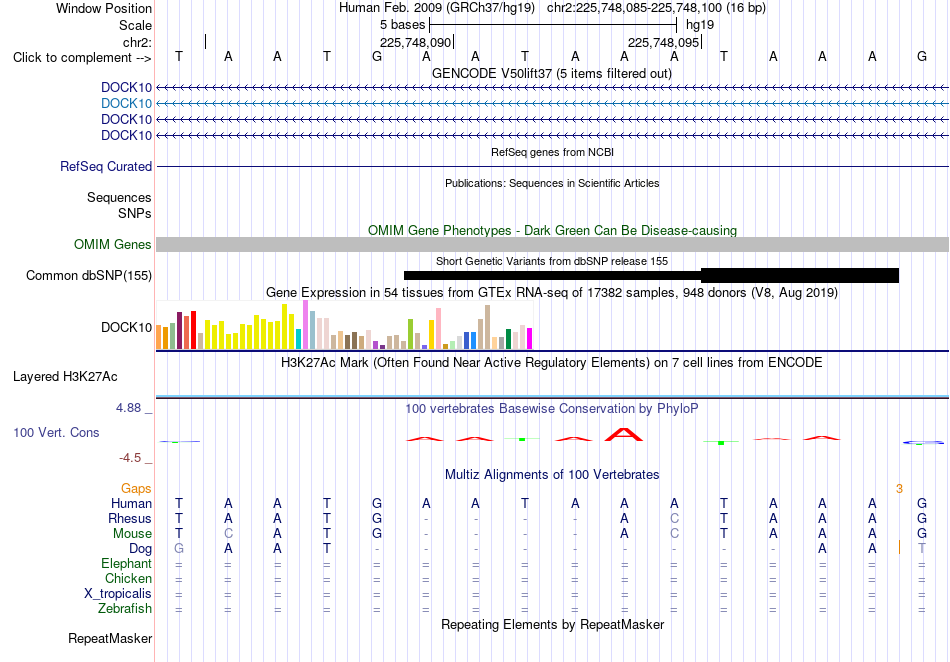This screenshot has height=662, width=950.
Task: Click the 225,748,090 ruler coordinate
Action: (x=416, y=42)
